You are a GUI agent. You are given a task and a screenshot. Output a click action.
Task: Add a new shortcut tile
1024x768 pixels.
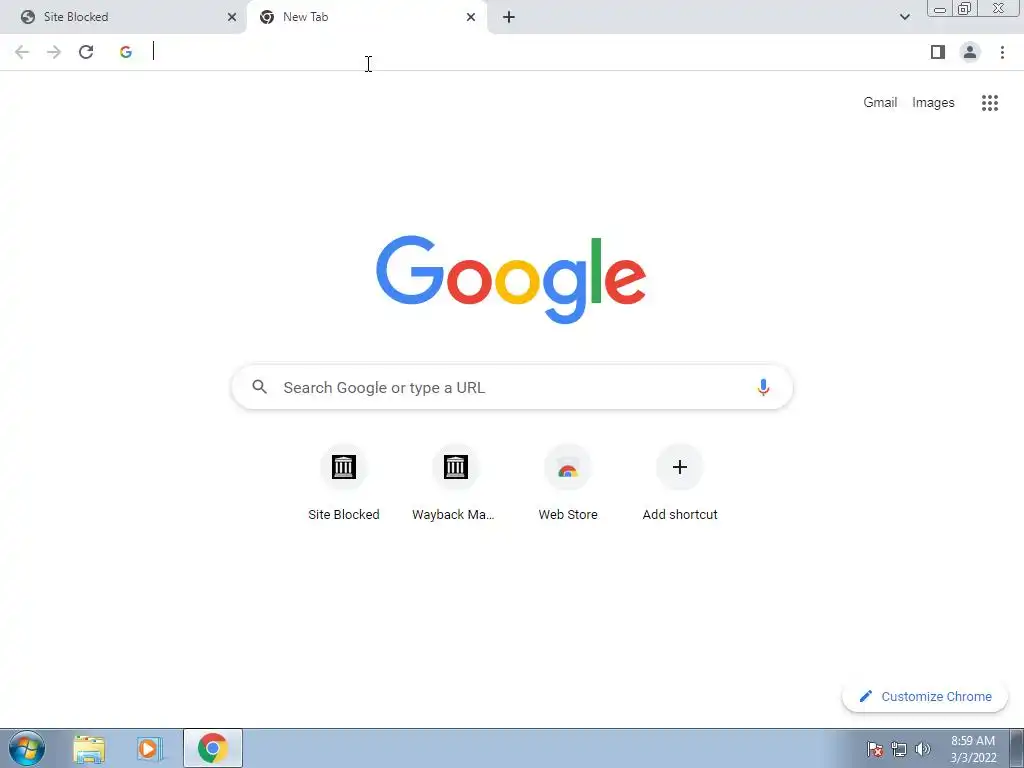pyautogui.click(x=680, y=483)
